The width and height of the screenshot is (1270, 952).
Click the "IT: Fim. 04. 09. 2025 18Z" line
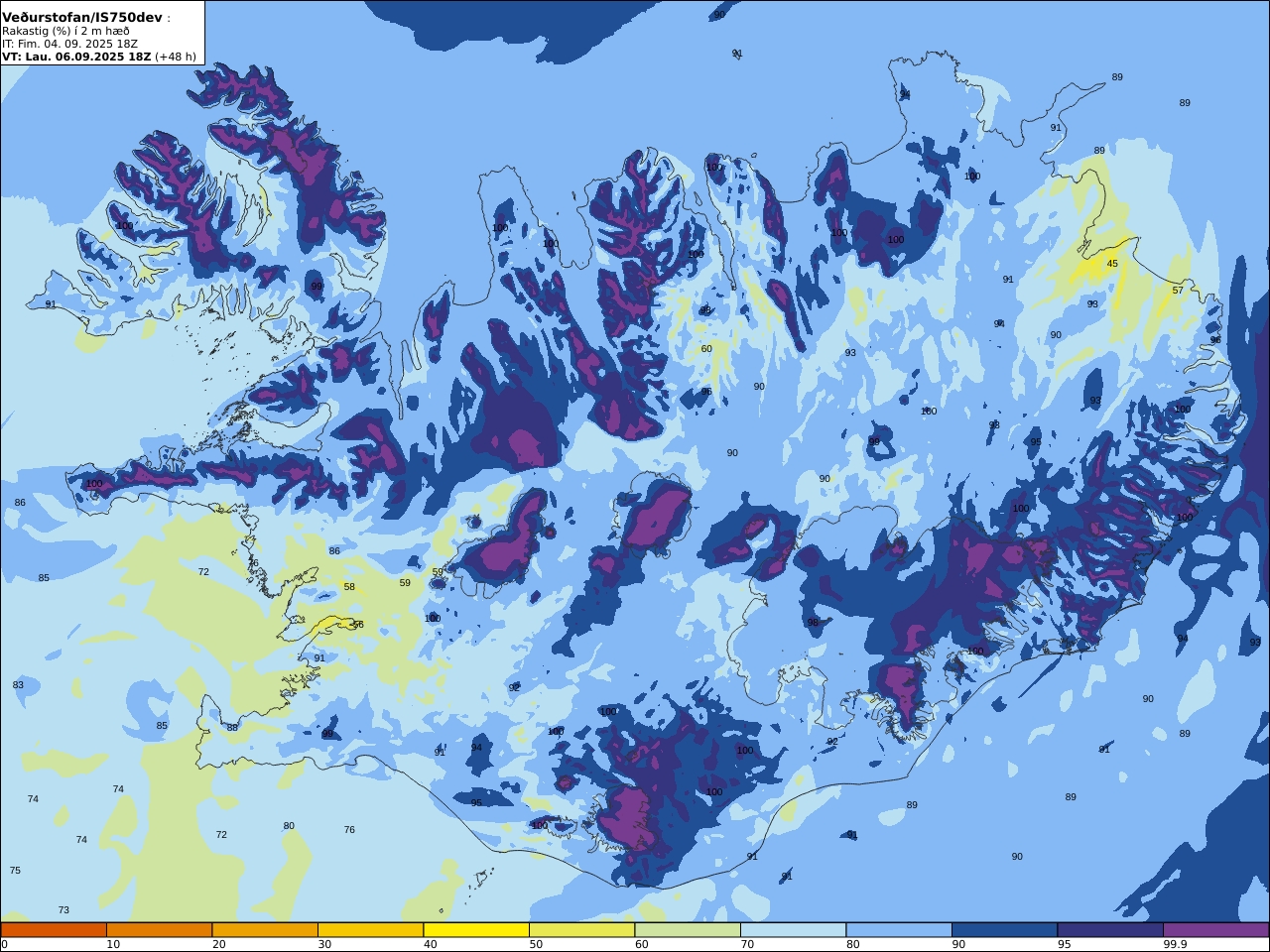pyautogui.click(x=69, y=44)
